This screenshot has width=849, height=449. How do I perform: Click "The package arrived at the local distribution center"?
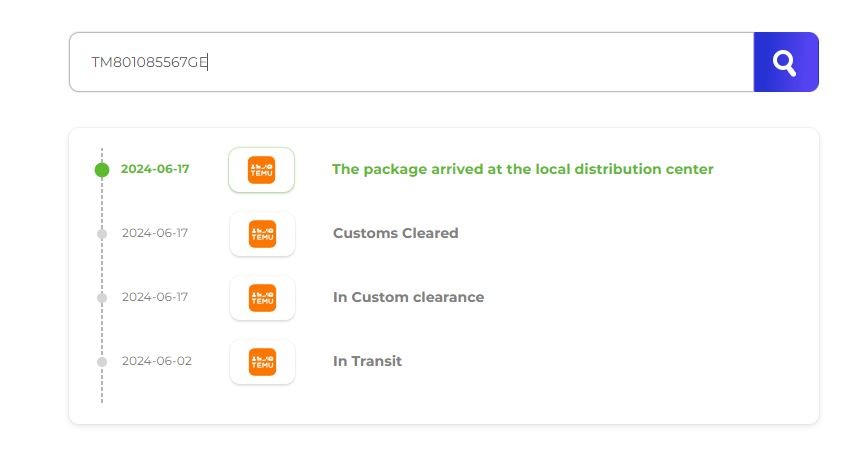(x=522, y=169)
